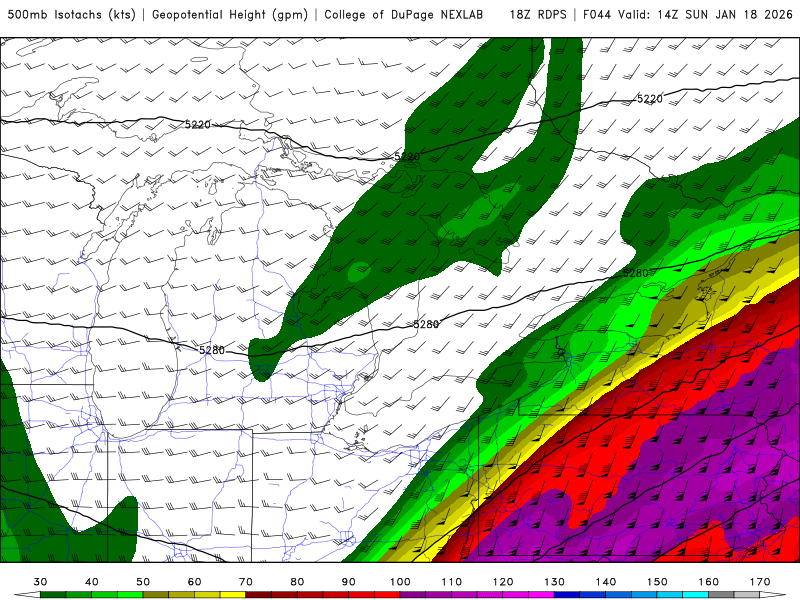The height and width of the screenshot is (600, 800).
Task: Click the legend value 70
Action: [246, 582]
